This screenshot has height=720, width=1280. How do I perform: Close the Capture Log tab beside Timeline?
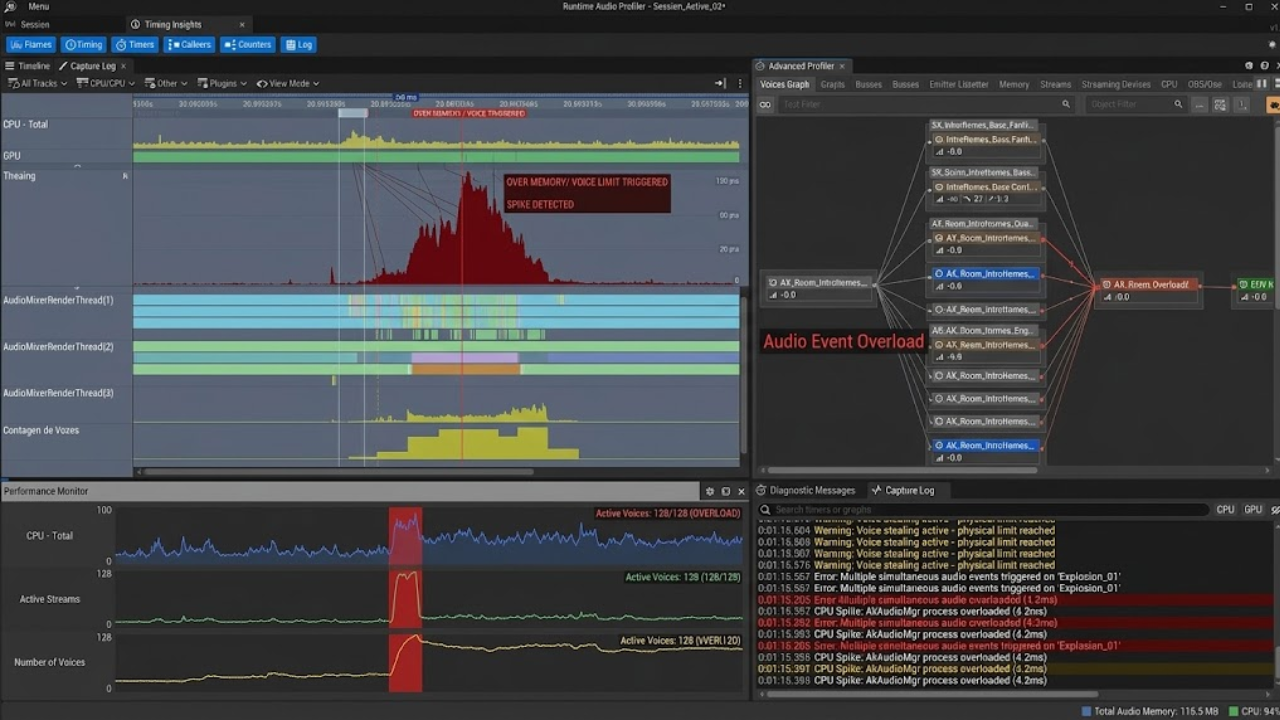[123, 66]
